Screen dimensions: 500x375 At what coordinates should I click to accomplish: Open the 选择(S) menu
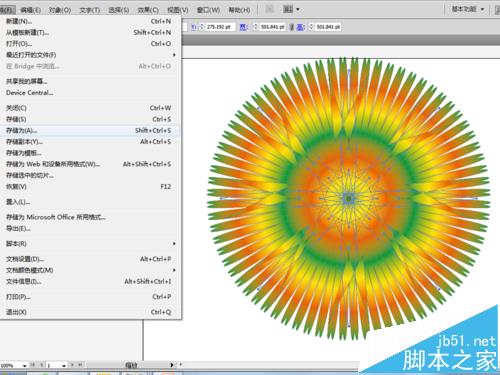[x=119, y=10]
